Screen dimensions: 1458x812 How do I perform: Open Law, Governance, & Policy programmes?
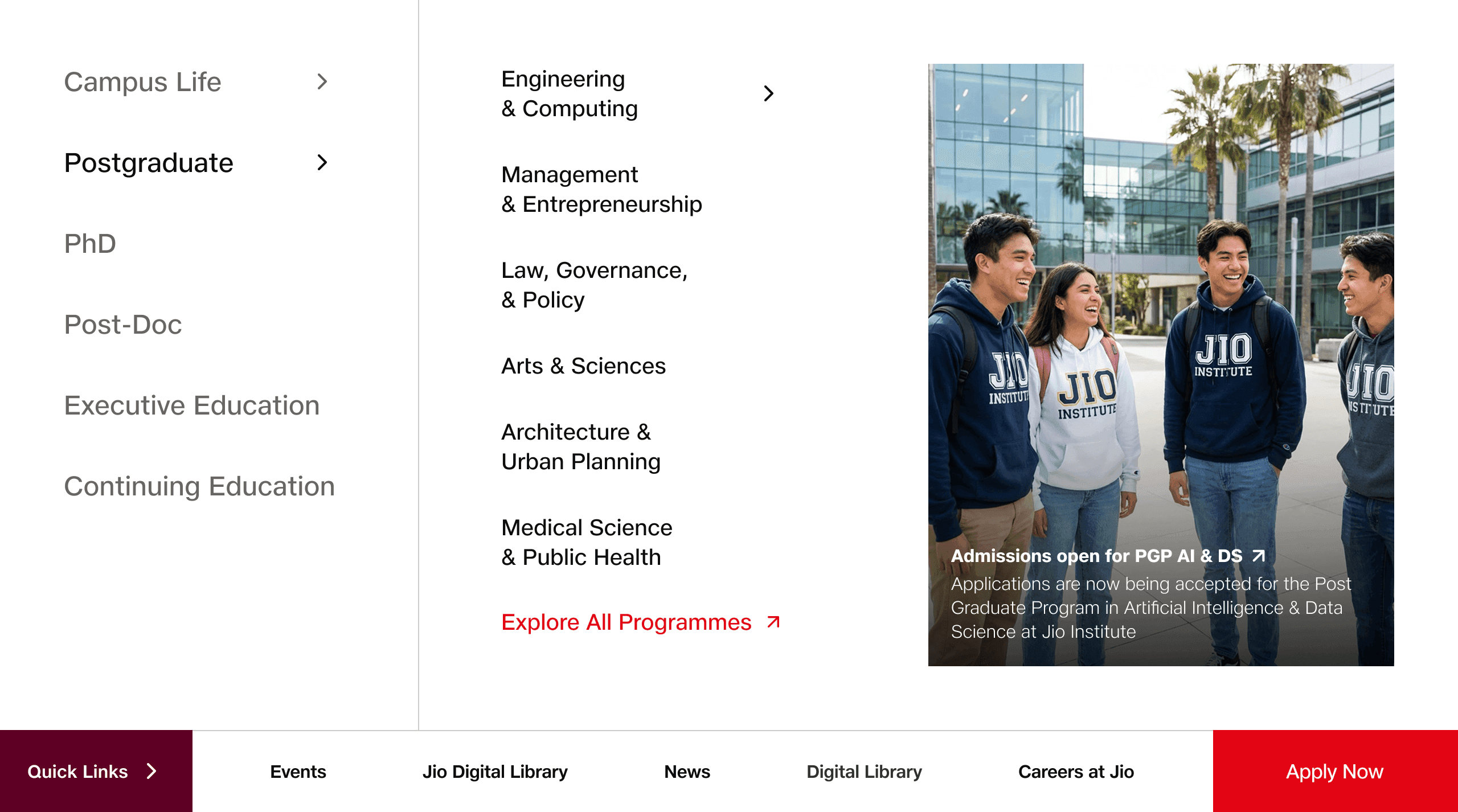594,285
